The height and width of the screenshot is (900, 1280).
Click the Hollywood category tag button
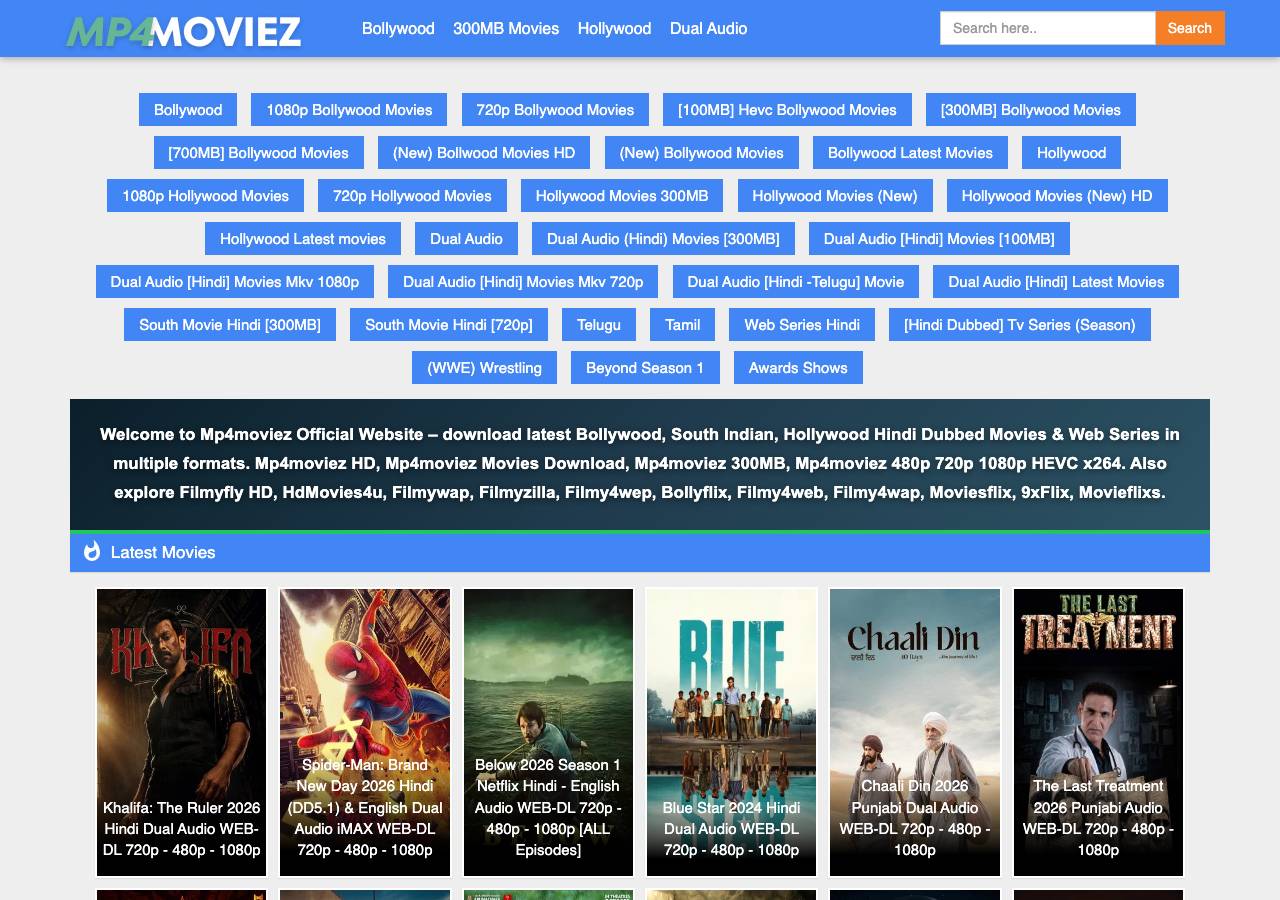click(1071, 153)
